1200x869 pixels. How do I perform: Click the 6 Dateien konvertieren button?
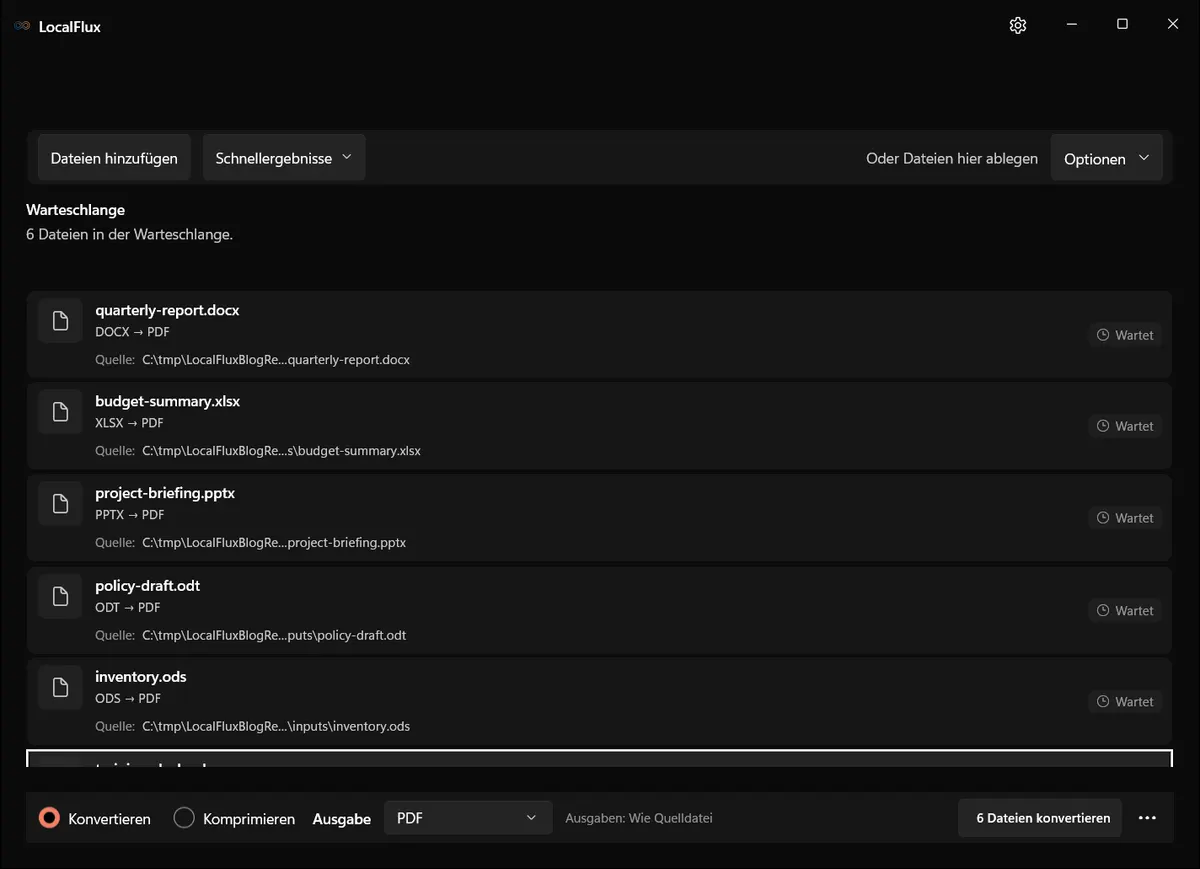click(x=1040, y=818)
